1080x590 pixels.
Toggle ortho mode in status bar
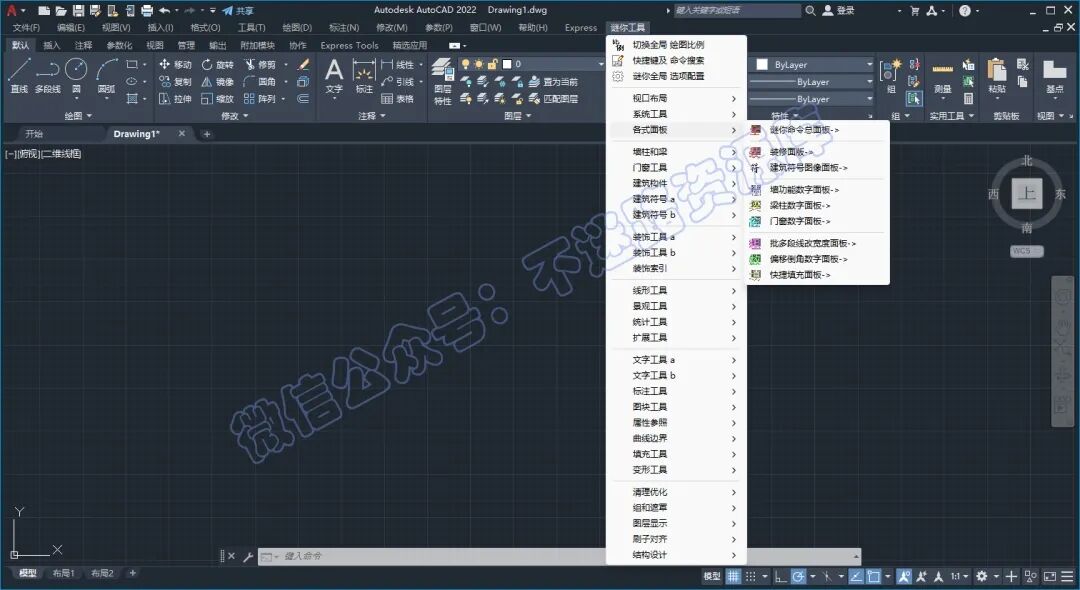(x=780, y=576)
